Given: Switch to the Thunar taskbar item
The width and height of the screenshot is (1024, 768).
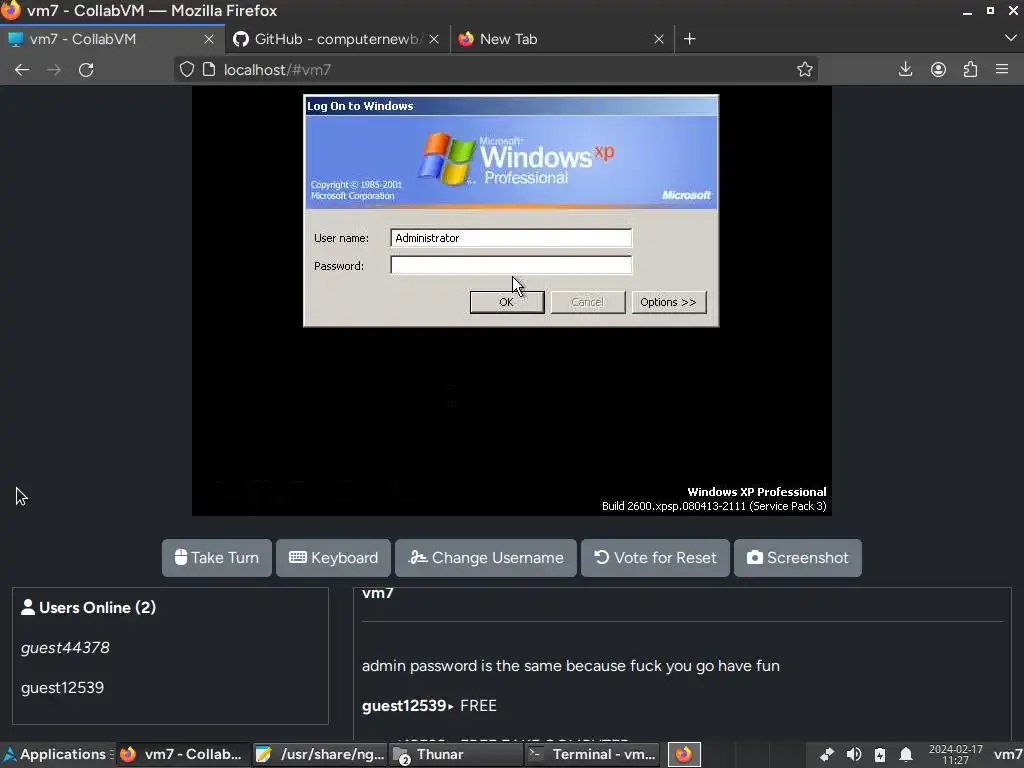Looking at the screenshot, I should (456, 754).
